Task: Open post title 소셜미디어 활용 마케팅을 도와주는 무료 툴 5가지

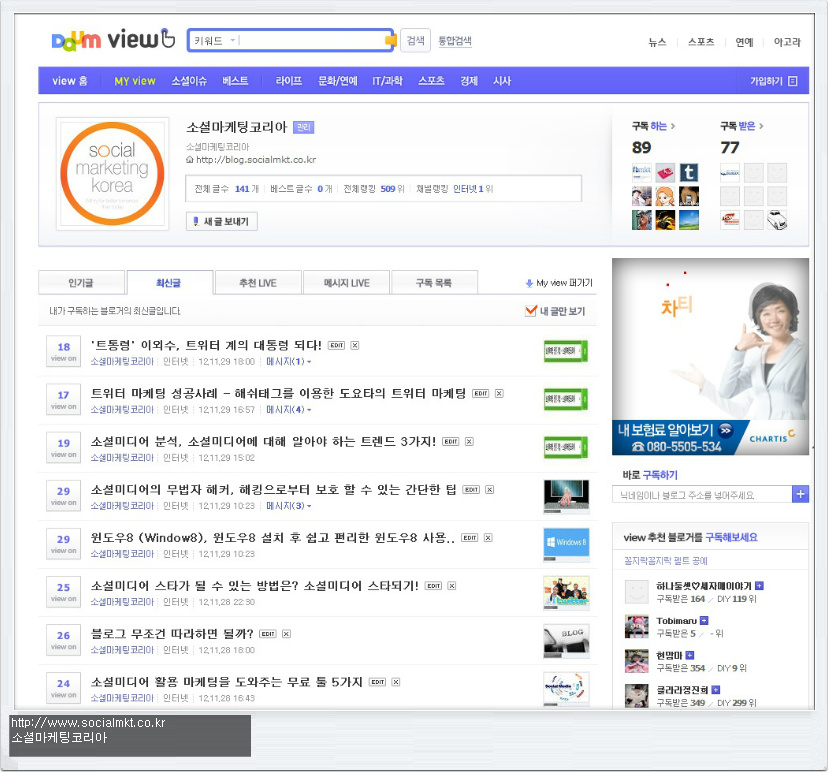Action: 227,682
